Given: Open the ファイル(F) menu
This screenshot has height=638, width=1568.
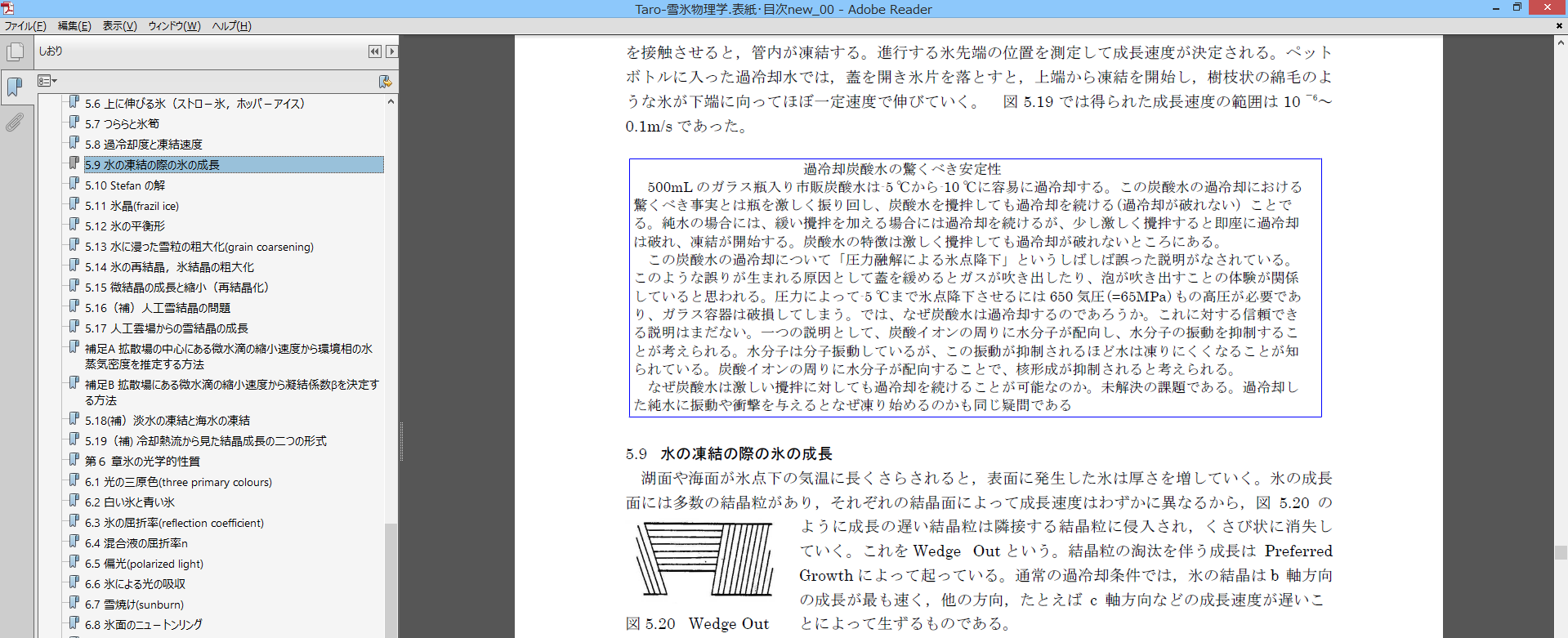Looking at the screenshot, I should tap(25, 26).
